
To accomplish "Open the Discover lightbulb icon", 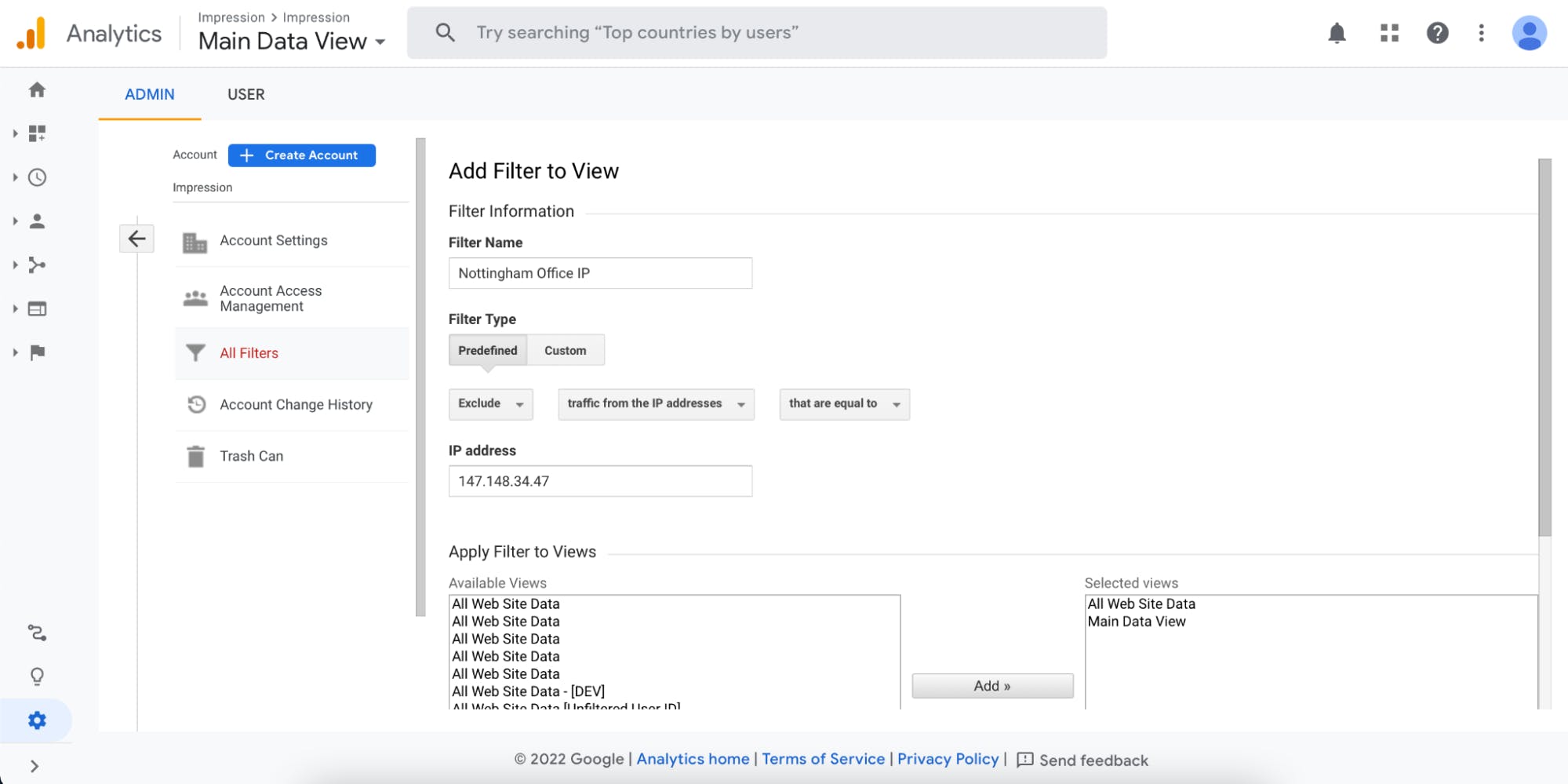I will click(37, 676).
